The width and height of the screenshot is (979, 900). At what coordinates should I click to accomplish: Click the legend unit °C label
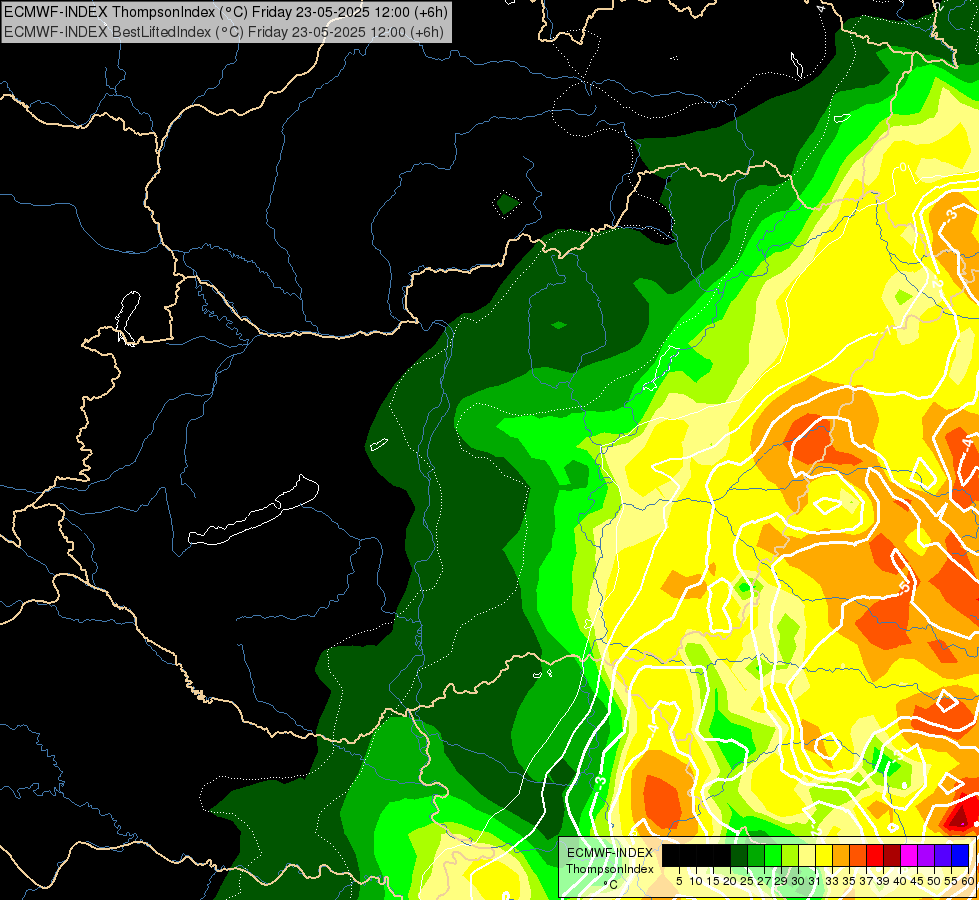tap(610, 885)
